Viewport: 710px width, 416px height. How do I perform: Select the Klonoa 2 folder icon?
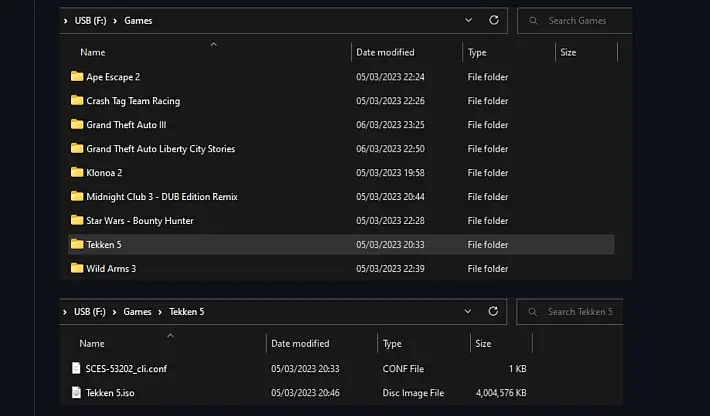[x=77, y=172]
